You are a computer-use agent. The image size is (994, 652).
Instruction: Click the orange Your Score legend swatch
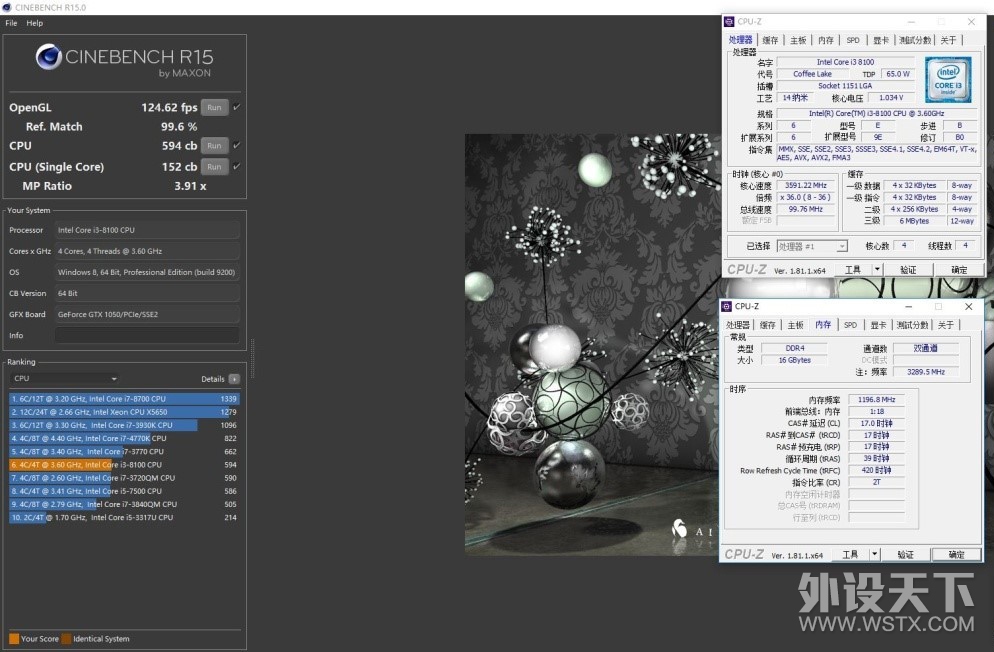(x=14, y=639)
